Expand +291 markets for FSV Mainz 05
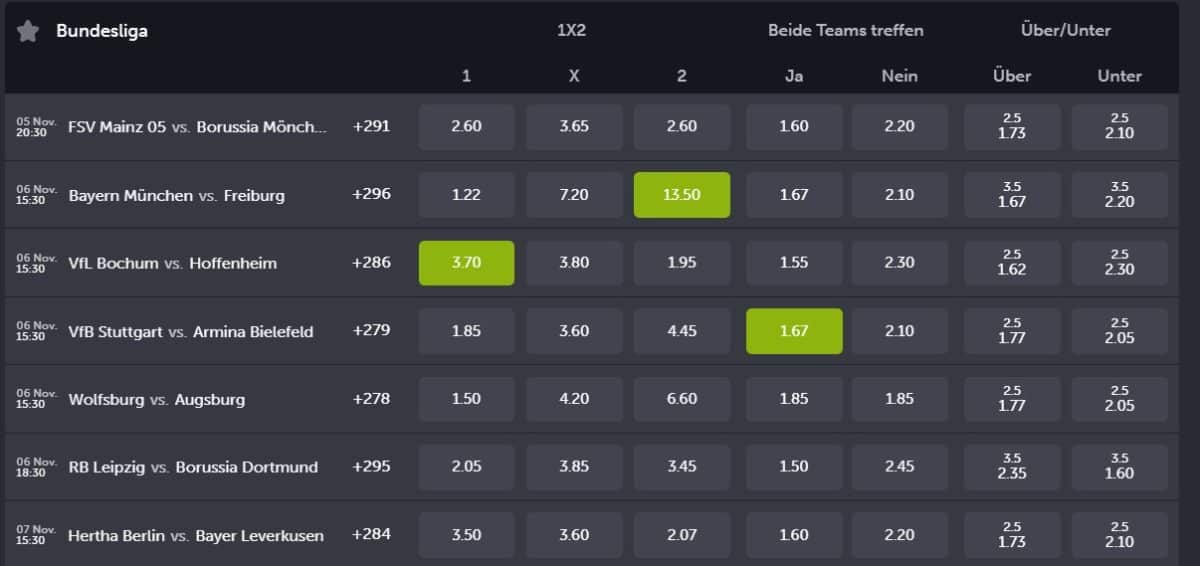Screen dimensions: 1200x566 coord(371,127)
